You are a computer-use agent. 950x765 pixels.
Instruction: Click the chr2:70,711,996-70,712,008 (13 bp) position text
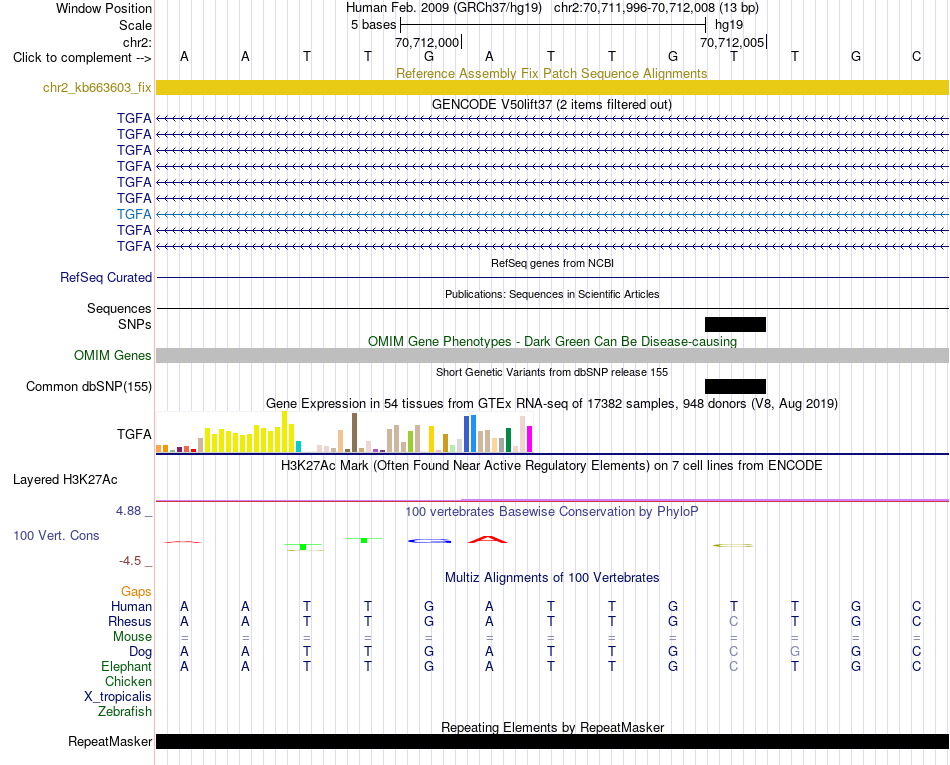(x=656, y=8)
